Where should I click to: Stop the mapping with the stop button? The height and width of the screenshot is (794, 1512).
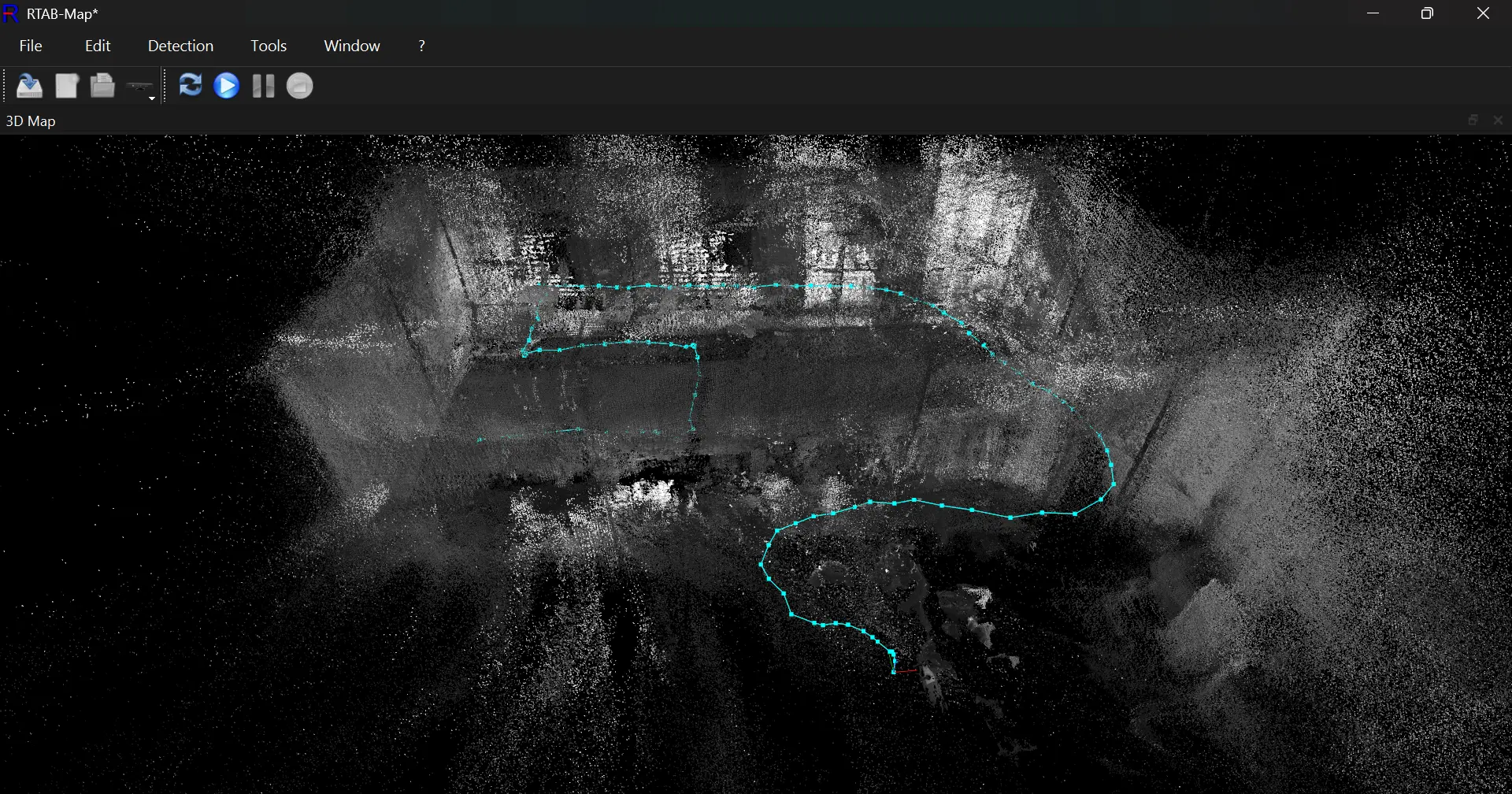(x=299, y=86)
